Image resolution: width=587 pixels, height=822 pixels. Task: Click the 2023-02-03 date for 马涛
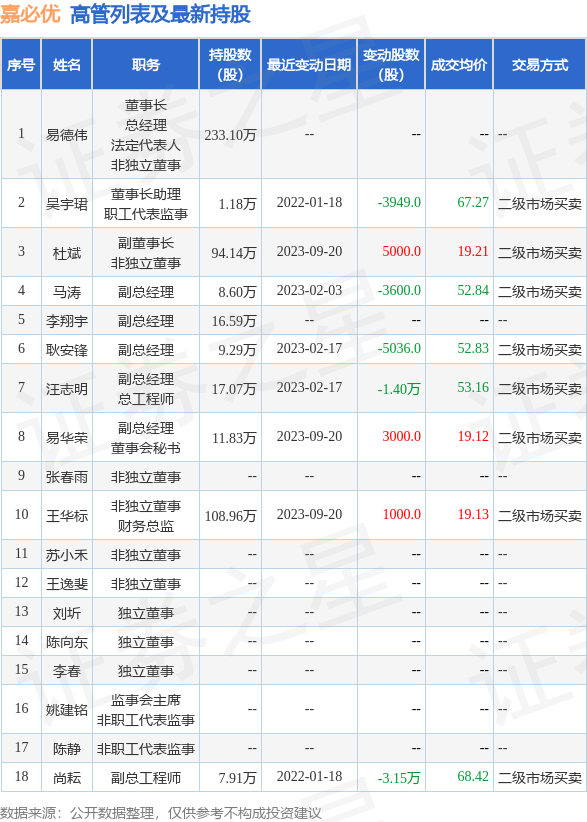click(309, 290)
